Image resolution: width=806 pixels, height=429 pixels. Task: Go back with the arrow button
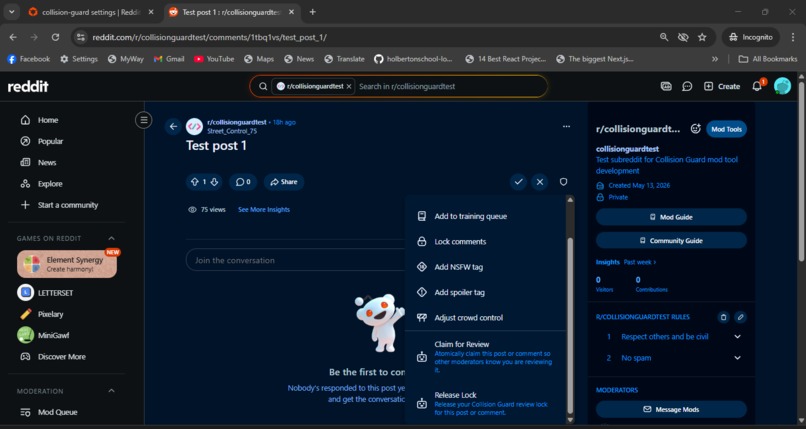[173, 126]
